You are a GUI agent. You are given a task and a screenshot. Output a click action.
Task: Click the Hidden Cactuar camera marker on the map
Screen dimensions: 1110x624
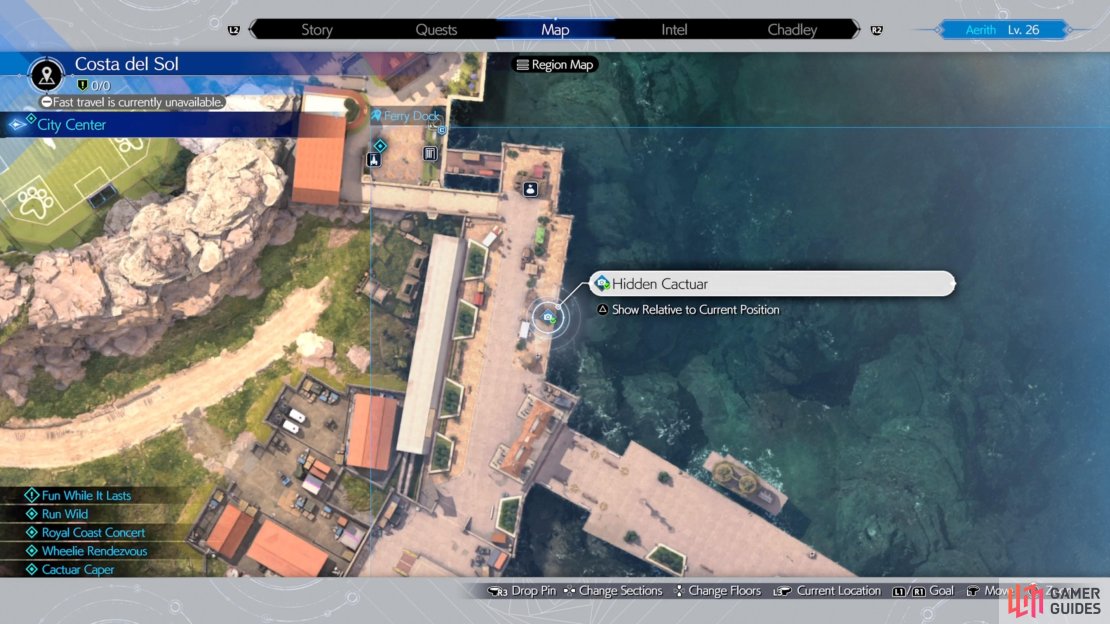(549, 317)
